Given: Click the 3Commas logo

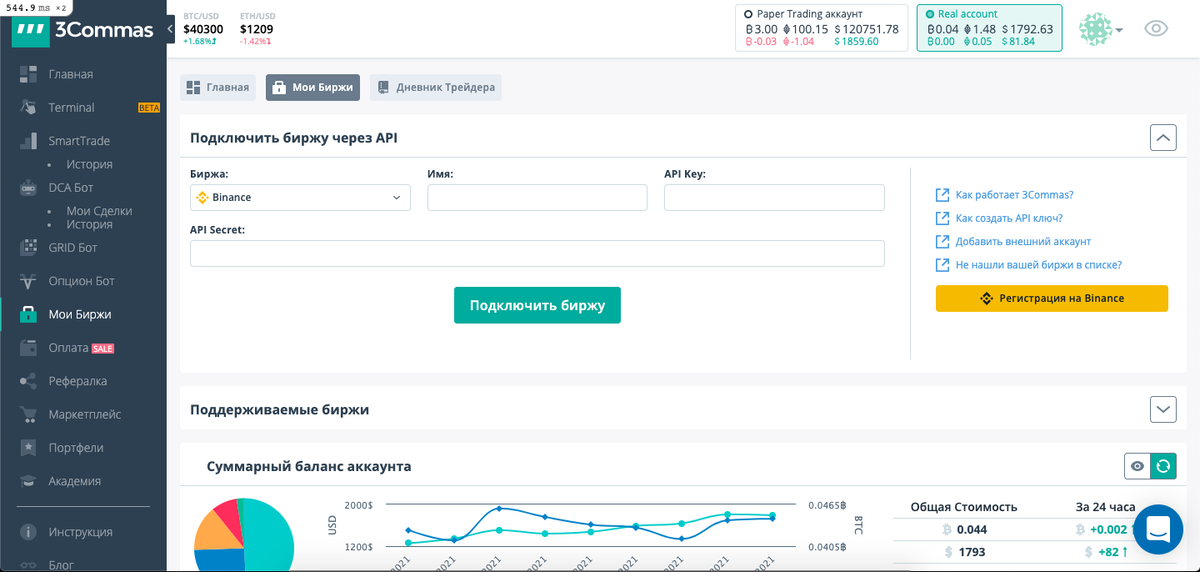Looking at the screenshot, I should pos(82,30).
